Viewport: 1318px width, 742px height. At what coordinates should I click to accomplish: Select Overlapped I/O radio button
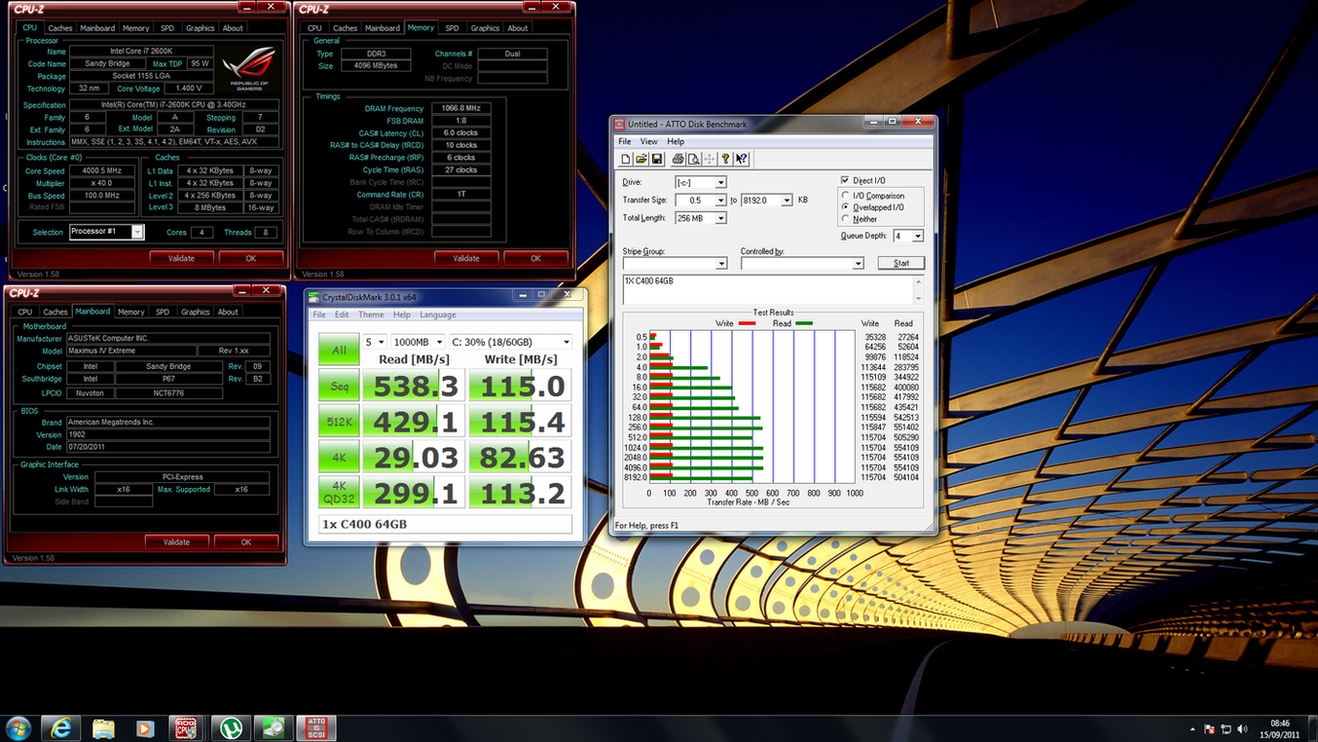846,207
